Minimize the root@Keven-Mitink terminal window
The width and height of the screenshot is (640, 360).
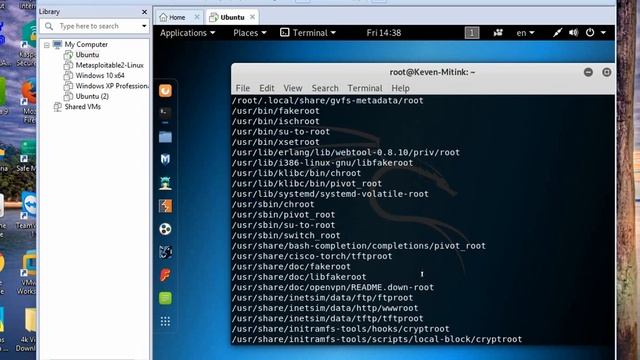[588, 72]
